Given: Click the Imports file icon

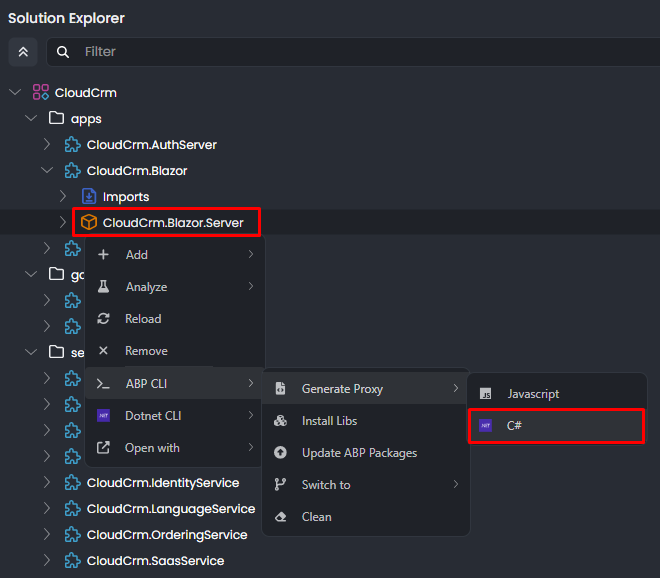Looking at the screenshot, I should pos(89,197).
